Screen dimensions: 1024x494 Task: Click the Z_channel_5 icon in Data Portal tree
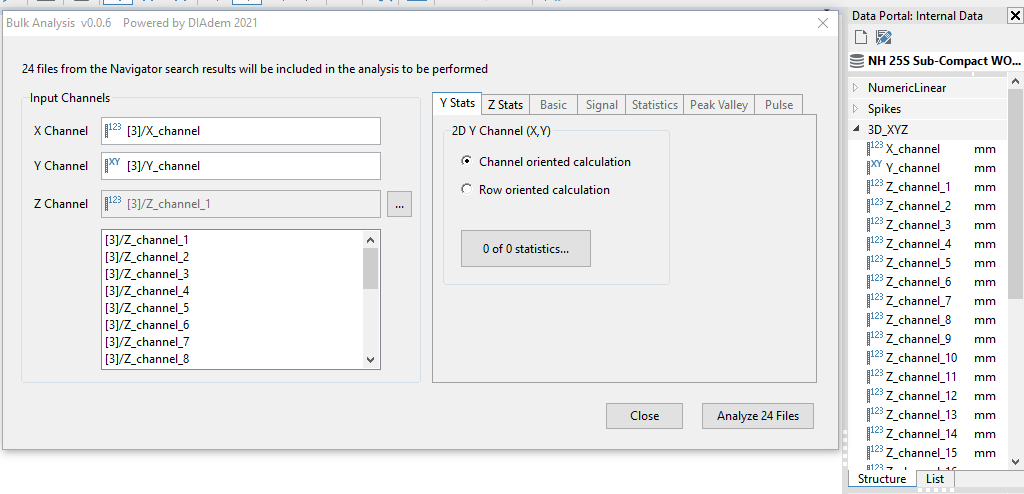click(876, 262)
